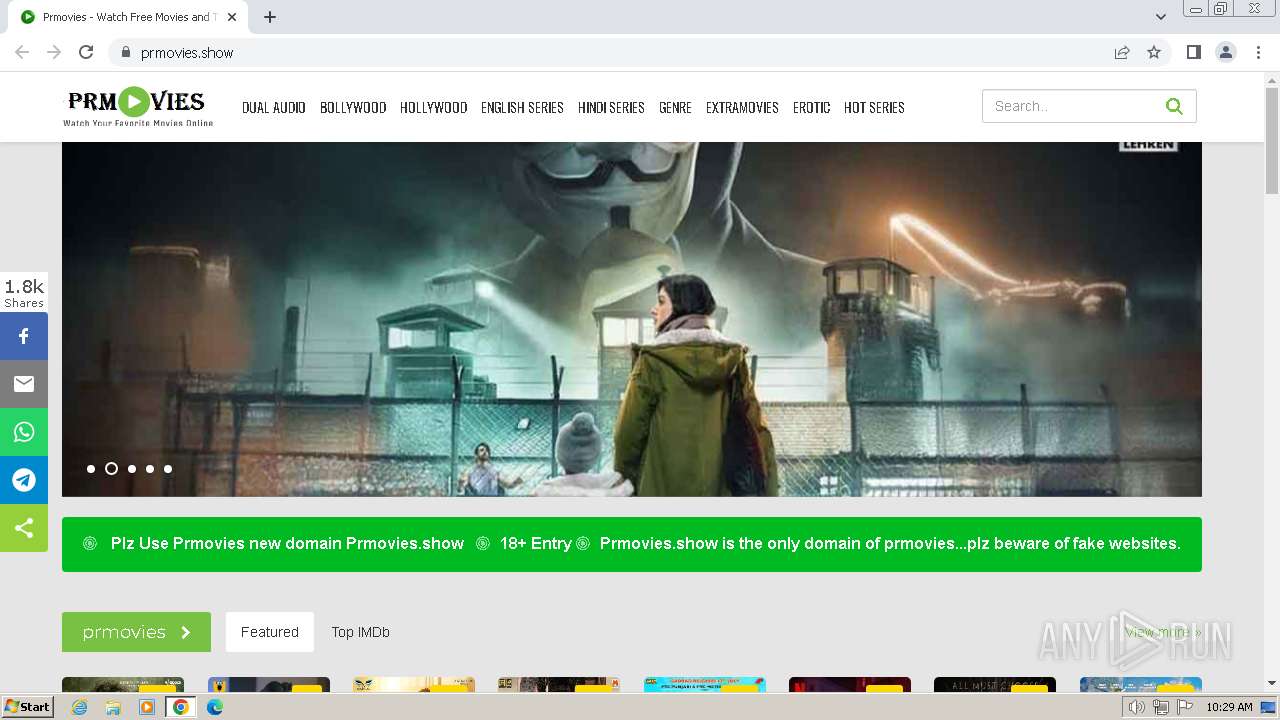The height and width of the screenshot is (720, 1280).
Task: Click the address bar URL
Action: (187, 53)
